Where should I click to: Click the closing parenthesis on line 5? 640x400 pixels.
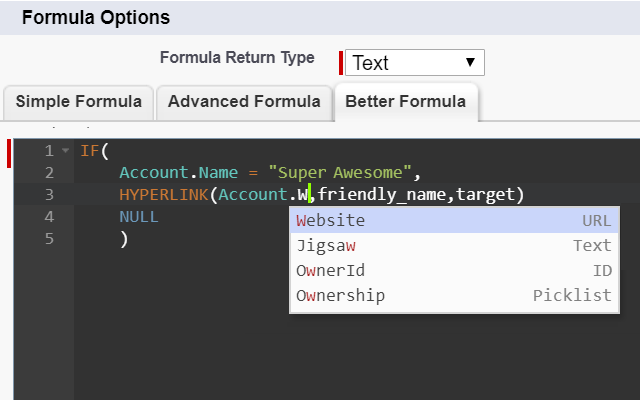point(124,239)
